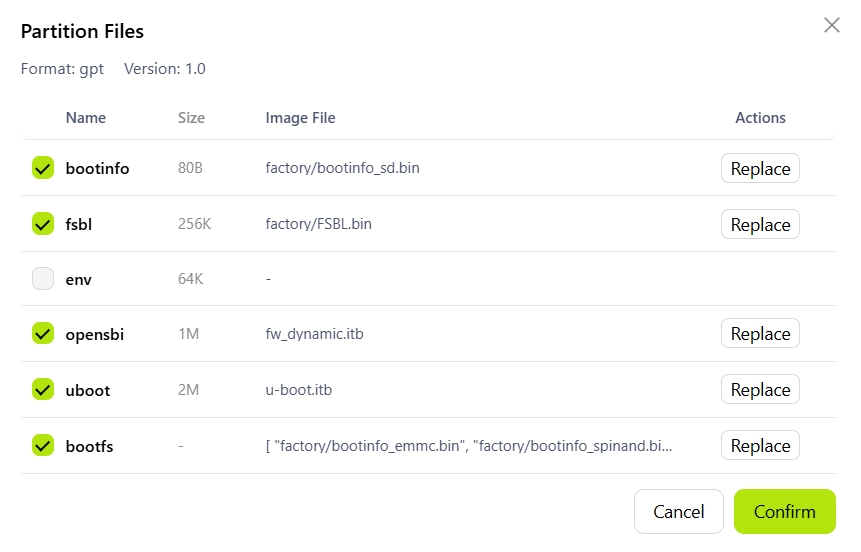Close the Partition Files dialog

click(x=831, y=25)
